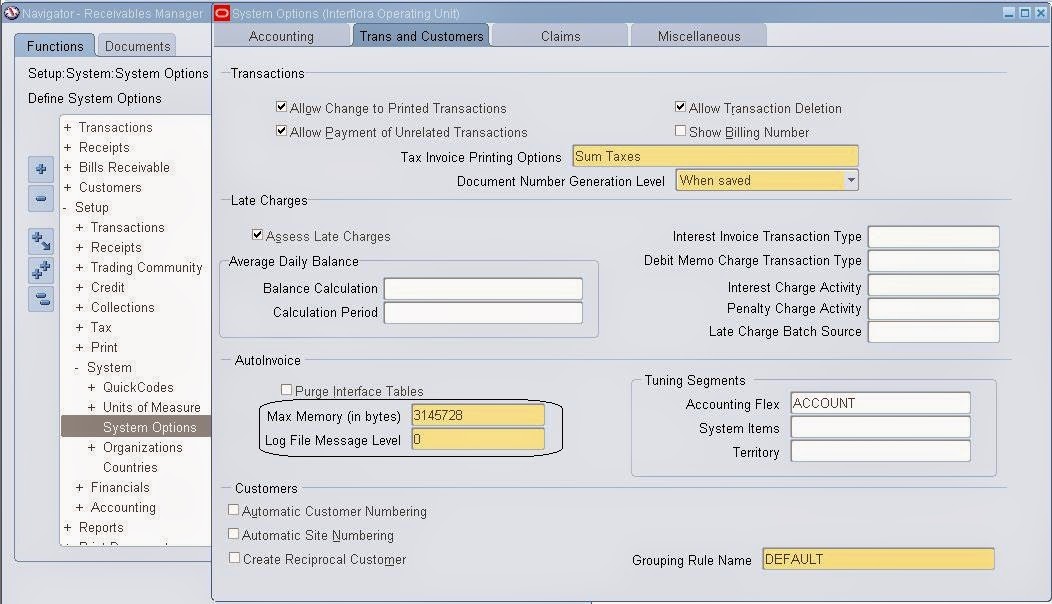This screenshot has height=604, width=1052.
Task: Toggle Allow Change to Printed Transactions
Action: tap(282, 107)
